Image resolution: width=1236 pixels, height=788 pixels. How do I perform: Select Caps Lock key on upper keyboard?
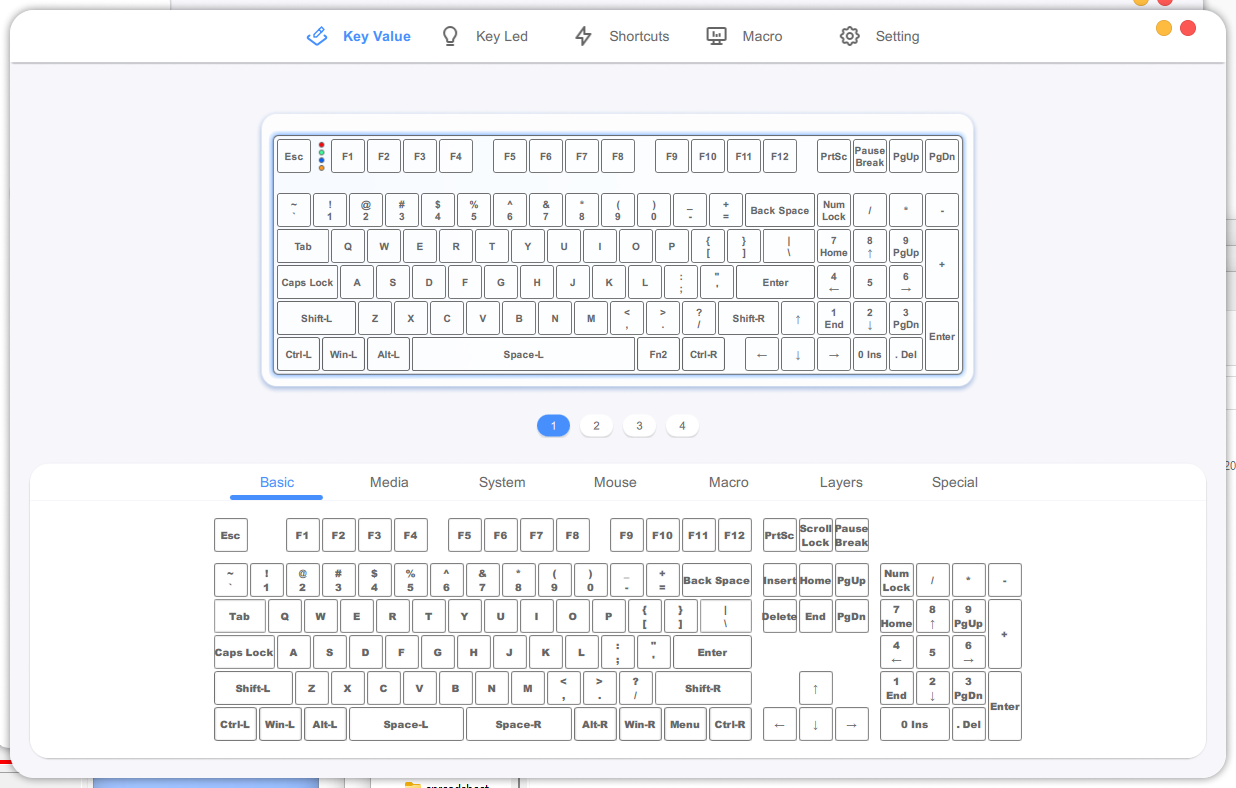(x=307, y=283)
